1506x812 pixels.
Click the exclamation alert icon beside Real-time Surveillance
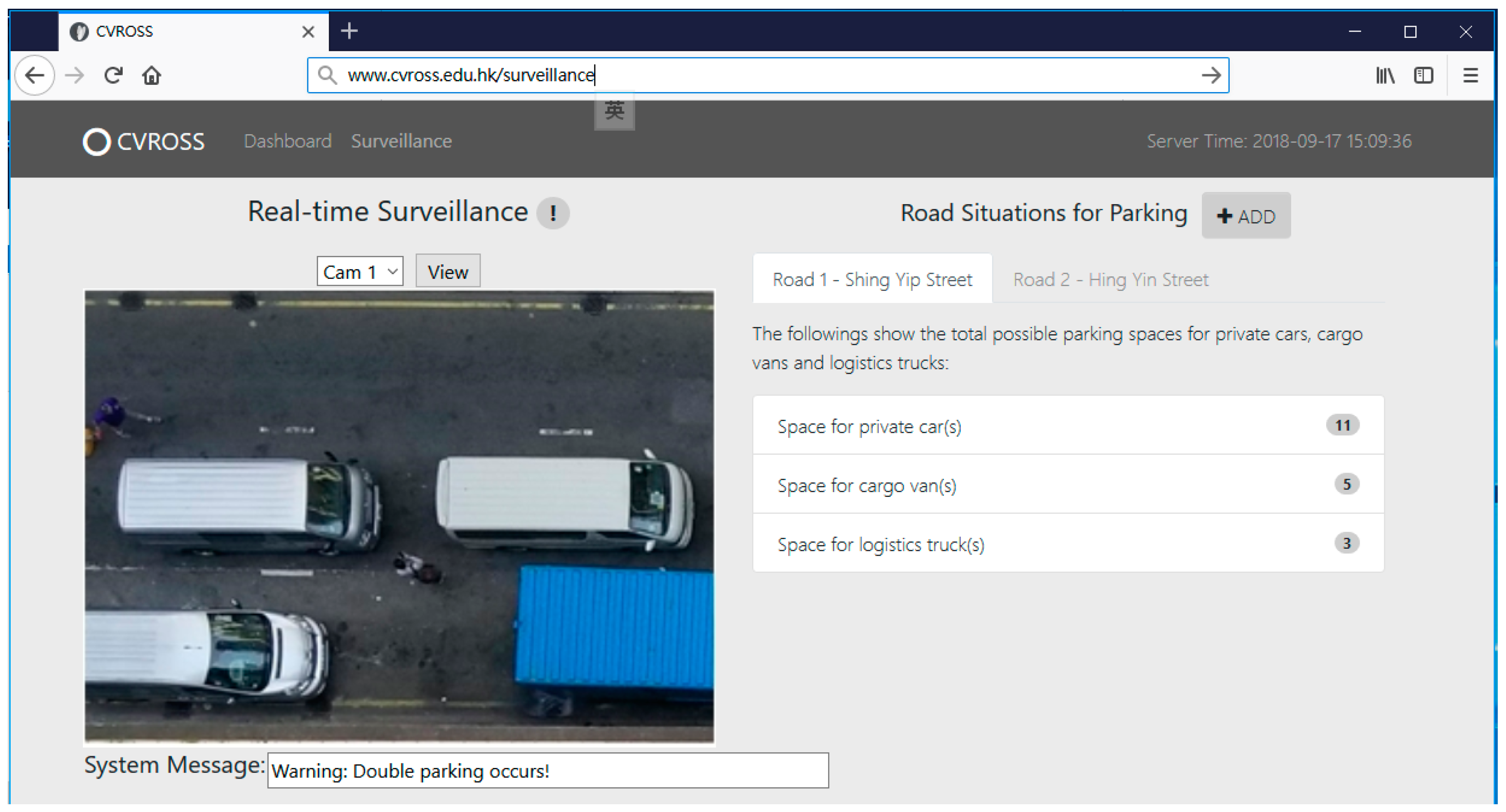pyautogui.click(x=552, y=213)
